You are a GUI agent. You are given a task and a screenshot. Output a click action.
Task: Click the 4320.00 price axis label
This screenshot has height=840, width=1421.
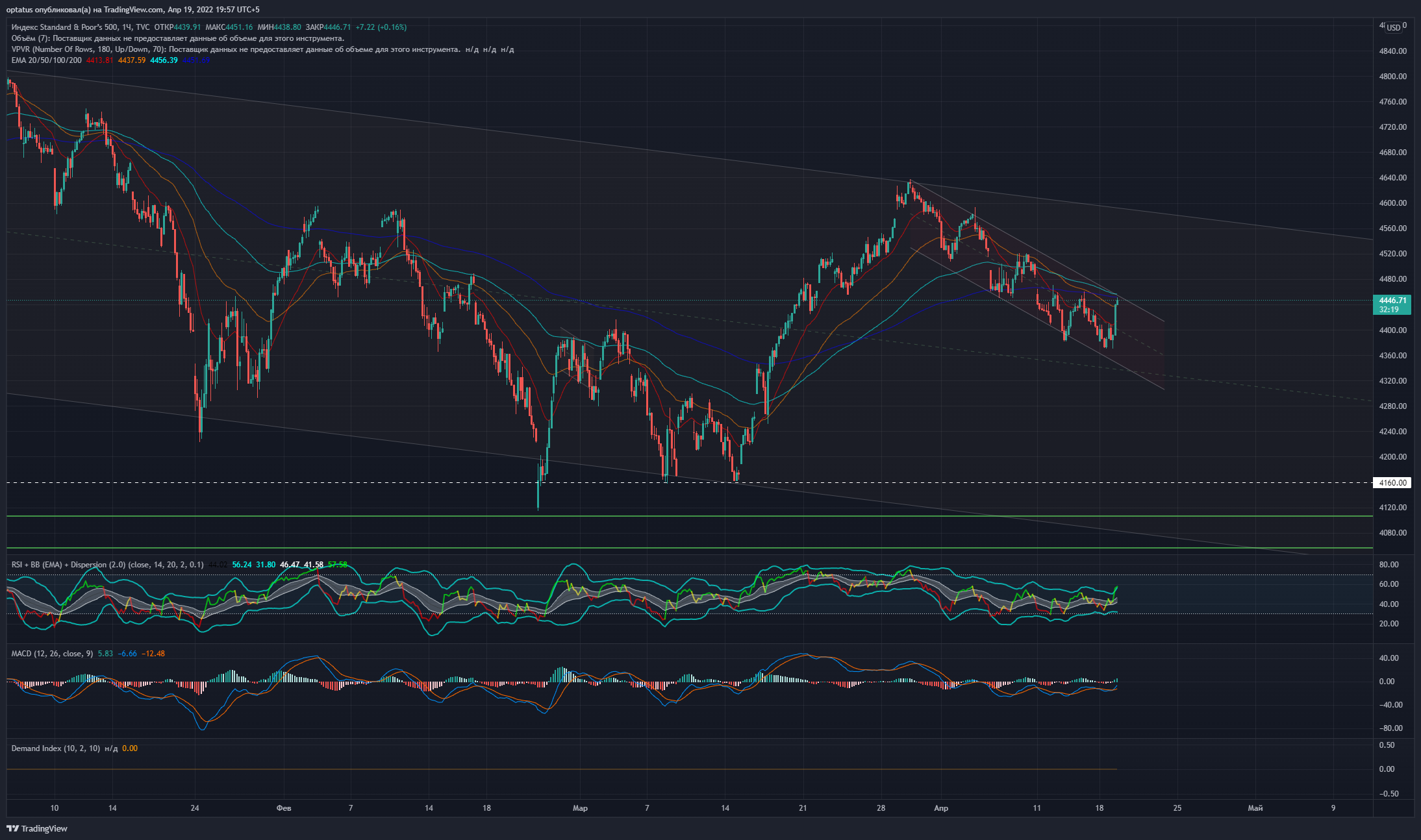pos(1392,381)
